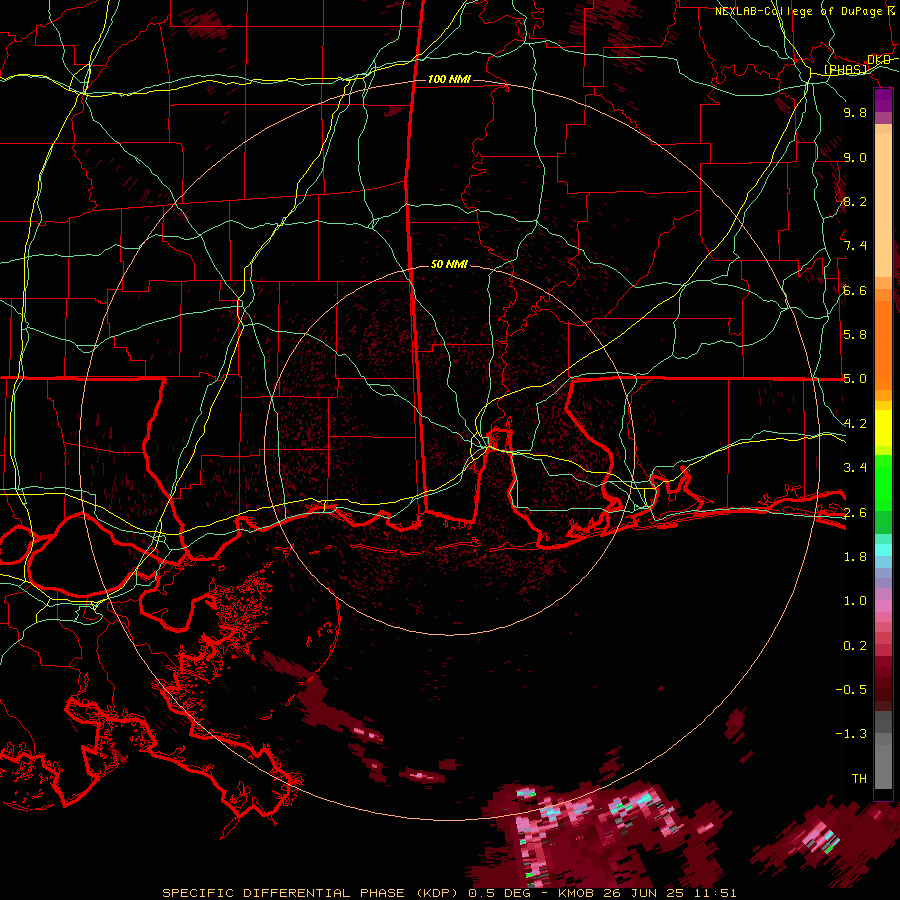900x900 pixels.
Task: Click the -1.3 scale value
Action: 851,734
